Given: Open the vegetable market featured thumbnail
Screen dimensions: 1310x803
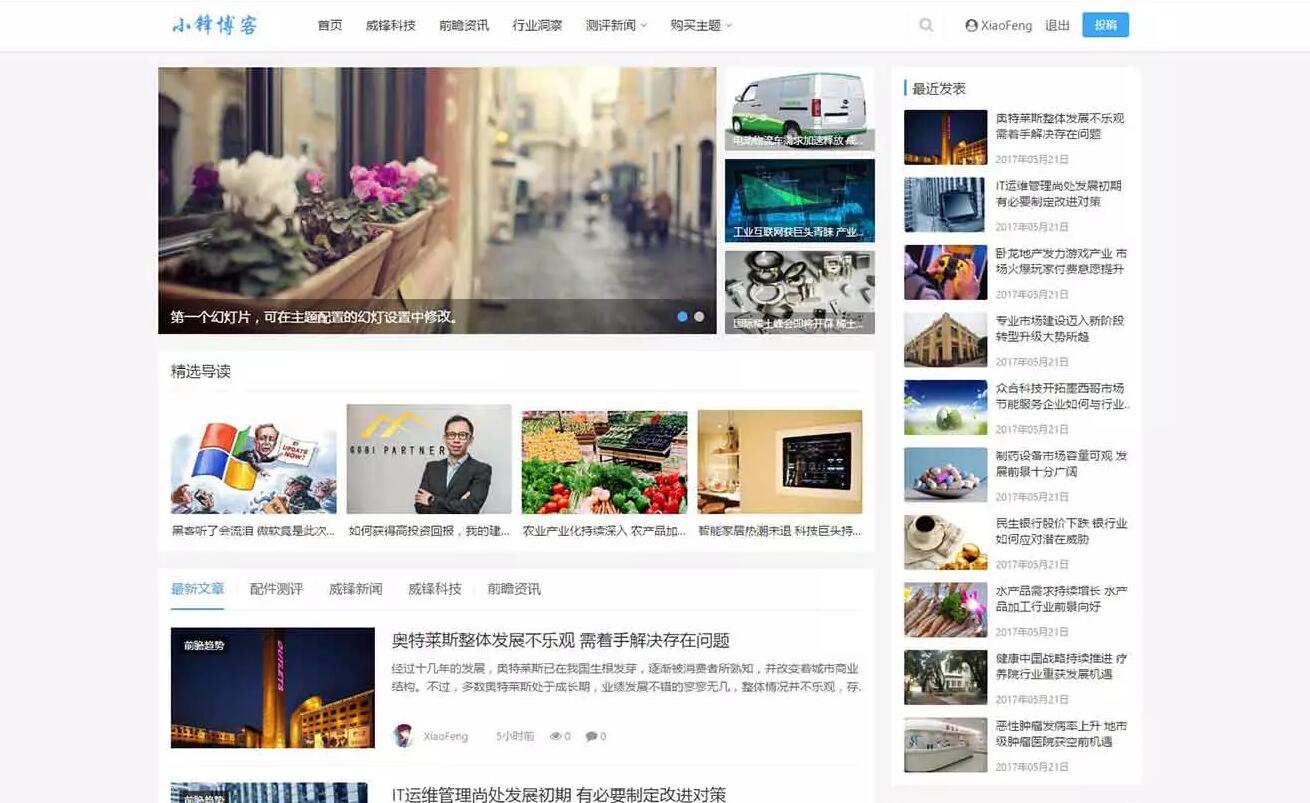Looking at the screenshot, I should tap(604, 462).
